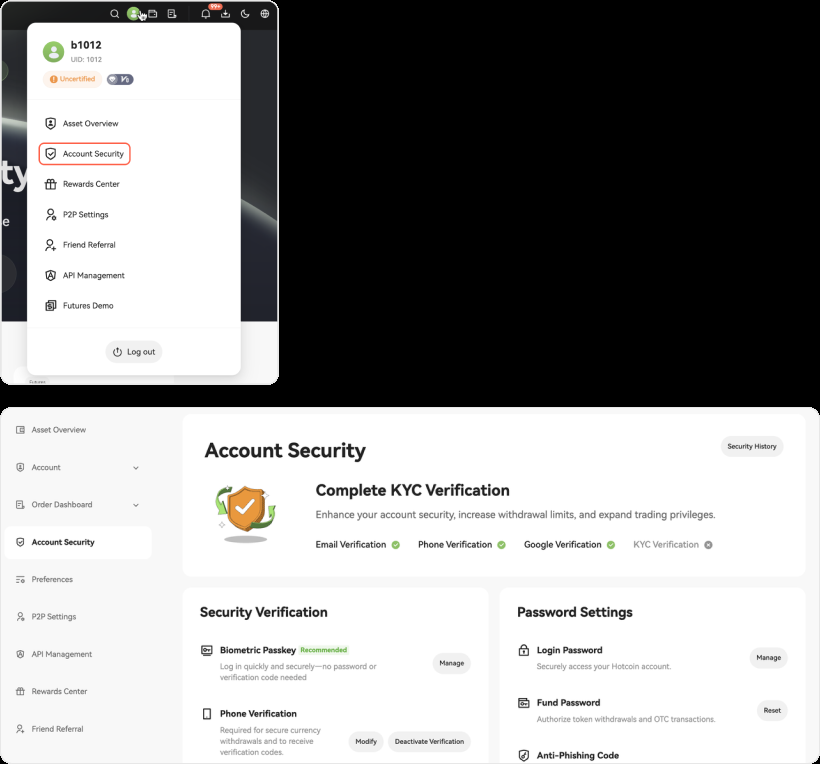Click the Log out button
The image size is (820, 764).
coord(134,352)
